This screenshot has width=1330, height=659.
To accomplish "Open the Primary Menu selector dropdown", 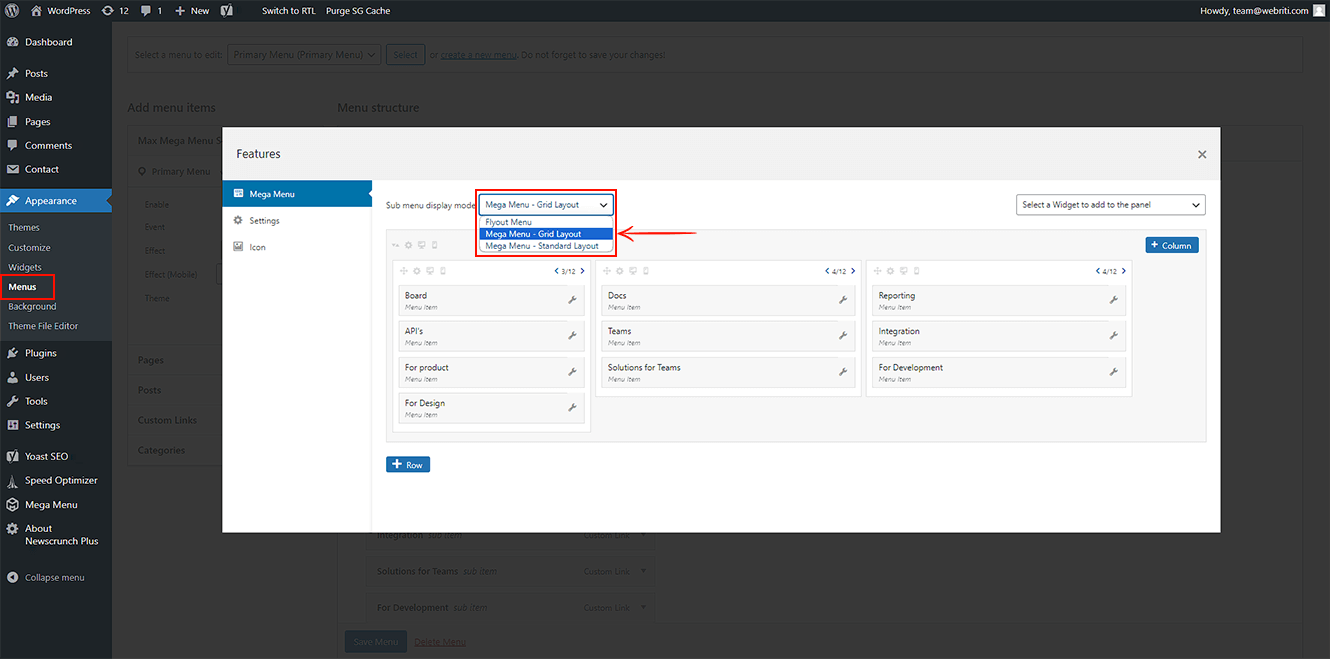I will 304,55.
